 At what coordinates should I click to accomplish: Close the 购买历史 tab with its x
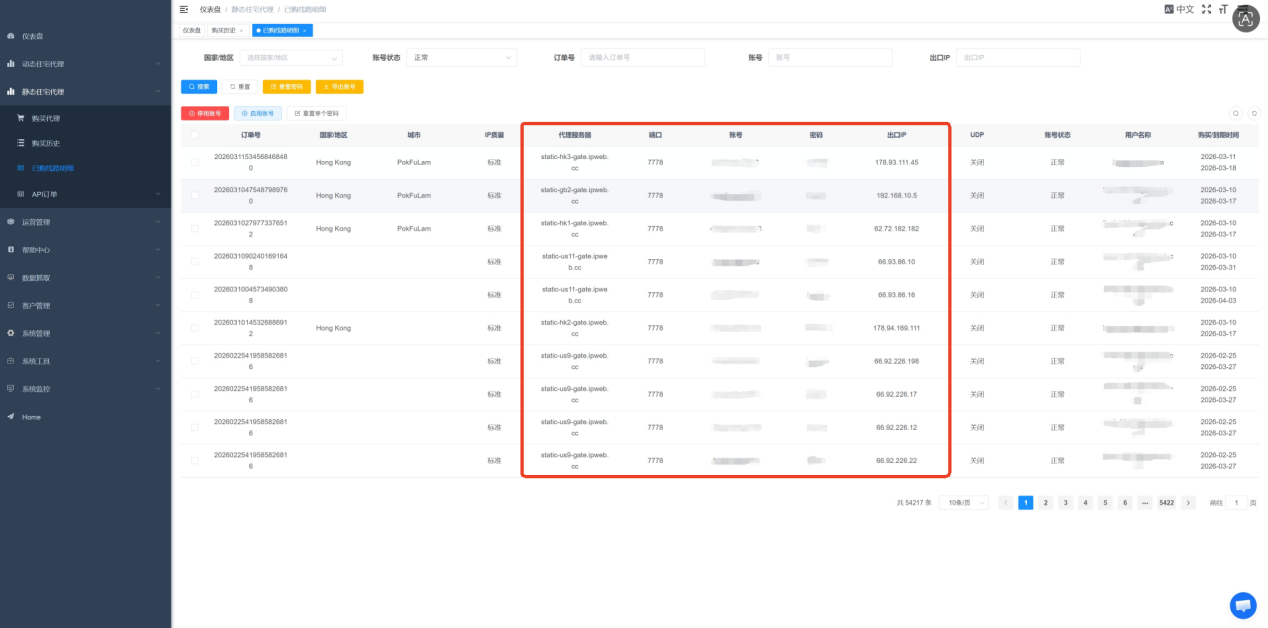pos(241,30)
